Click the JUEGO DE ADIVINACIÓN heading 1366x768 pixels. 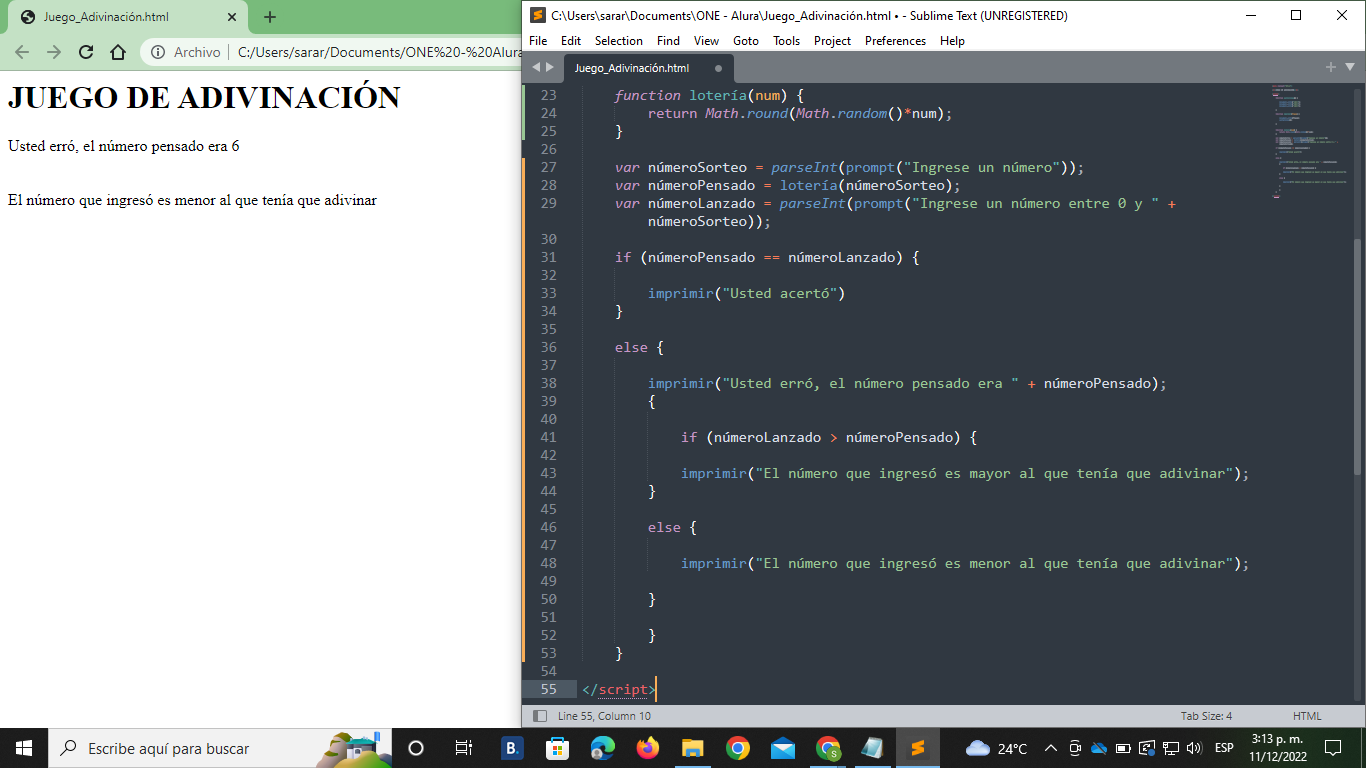pos(204,97)
